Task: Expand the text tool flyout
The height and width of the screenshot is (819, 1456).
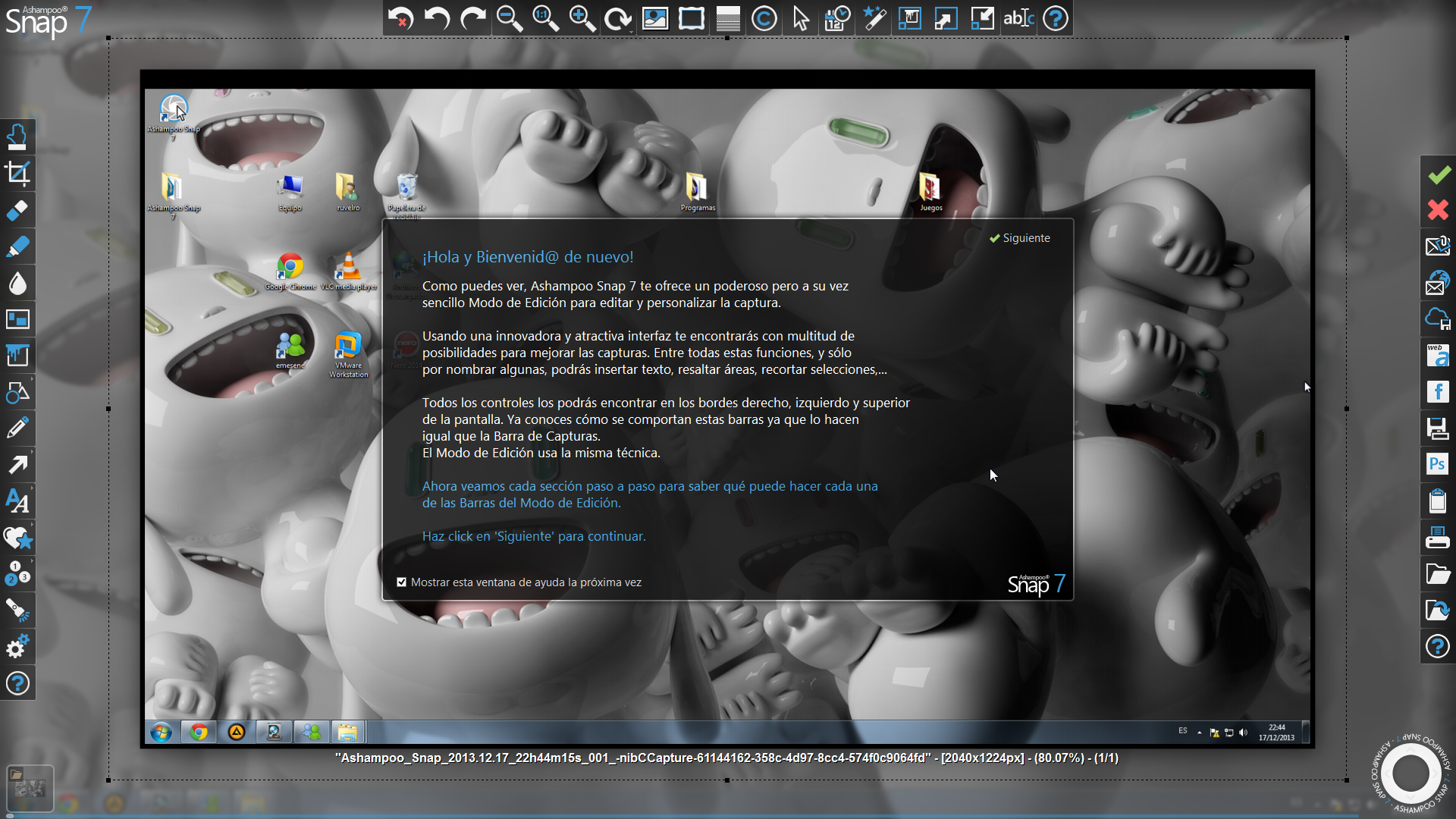Action: [x=31, y=489]
